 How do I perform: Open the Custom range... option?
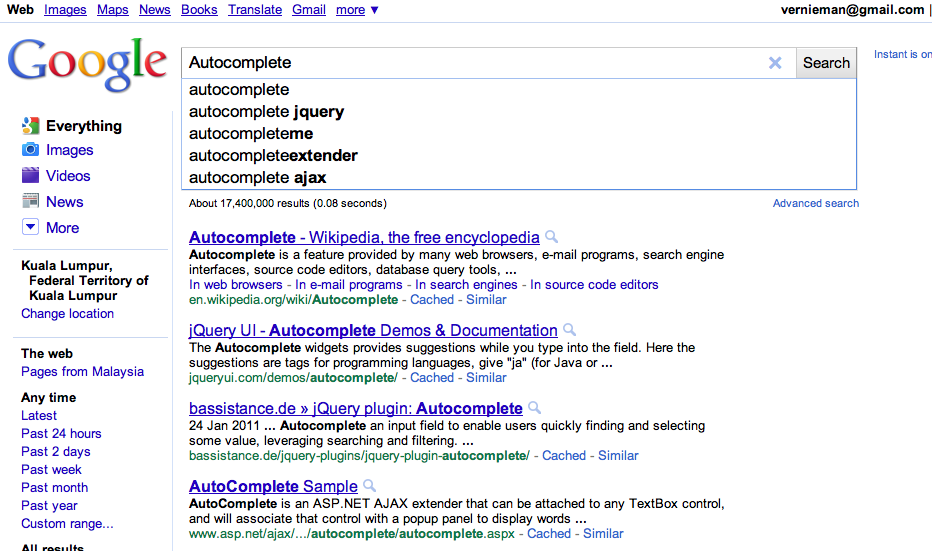67,524
